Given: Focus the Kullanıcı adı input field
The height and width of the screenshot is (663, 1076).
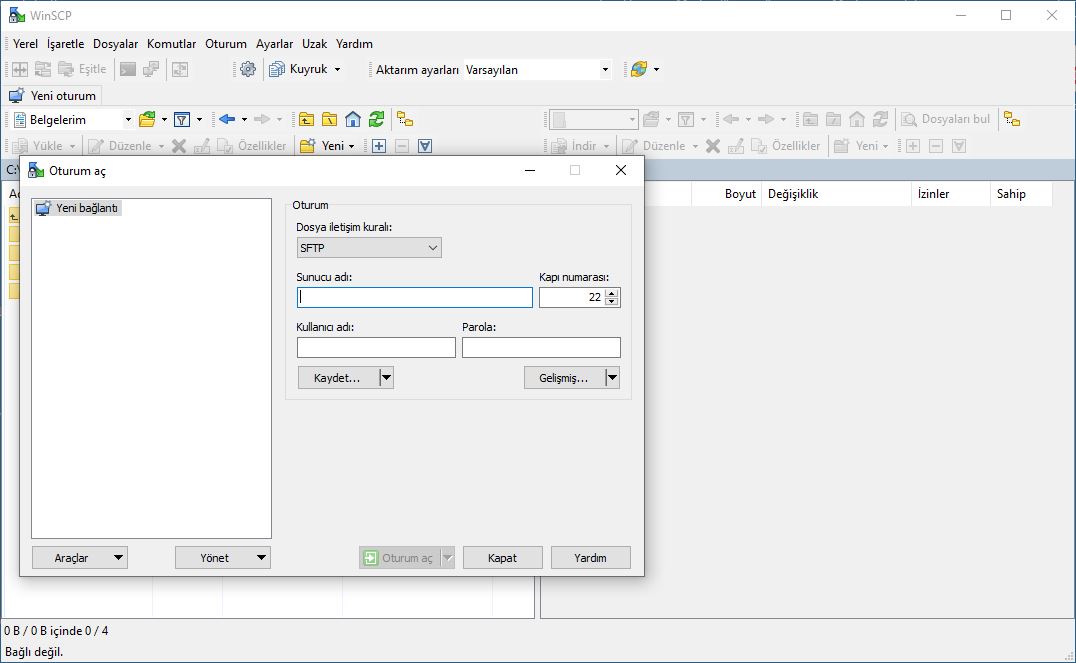Looking at the screenshot, I should click(x=376, y=347).
